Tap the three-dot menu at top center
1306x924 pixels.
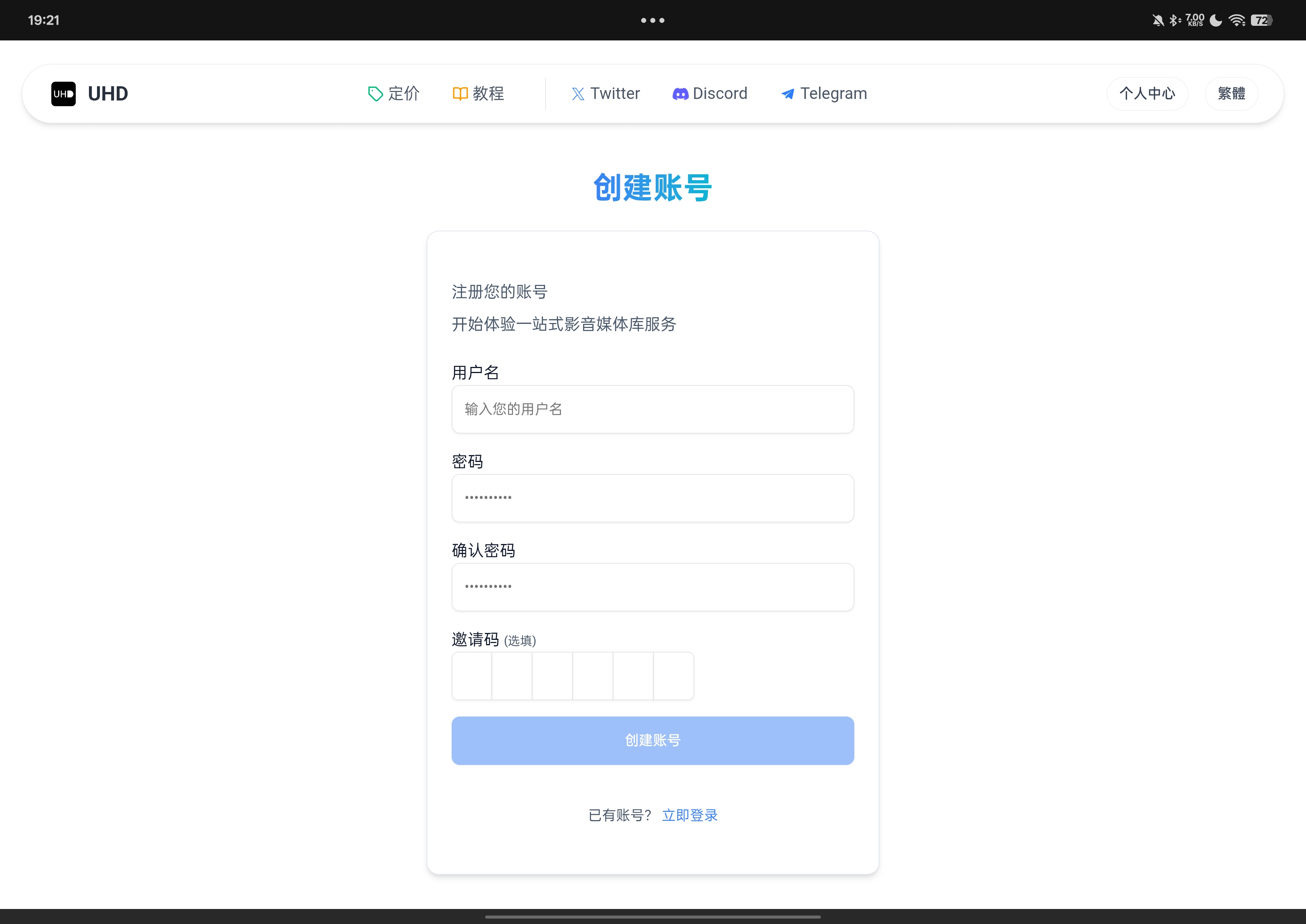(653, 20)
